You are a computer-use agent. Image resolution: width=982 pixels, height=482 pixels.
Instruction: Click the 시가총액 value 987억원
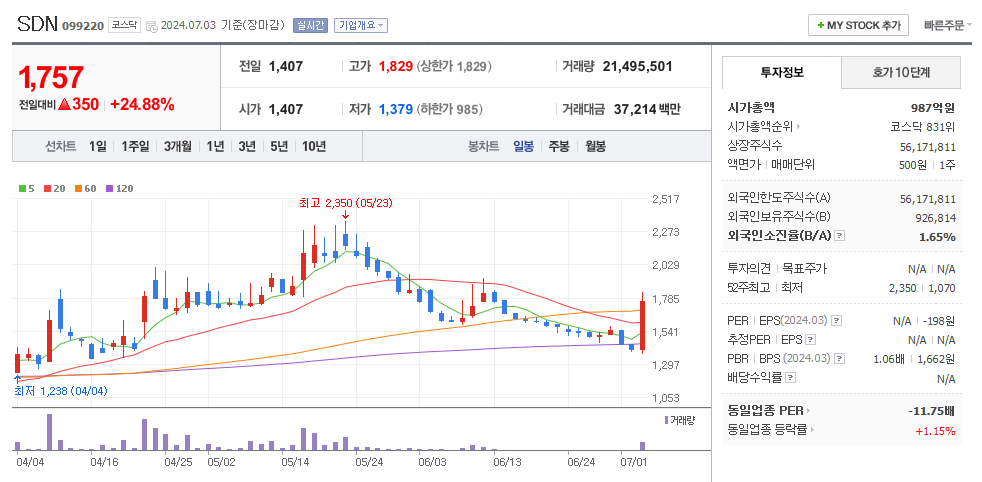coord(933,108)
